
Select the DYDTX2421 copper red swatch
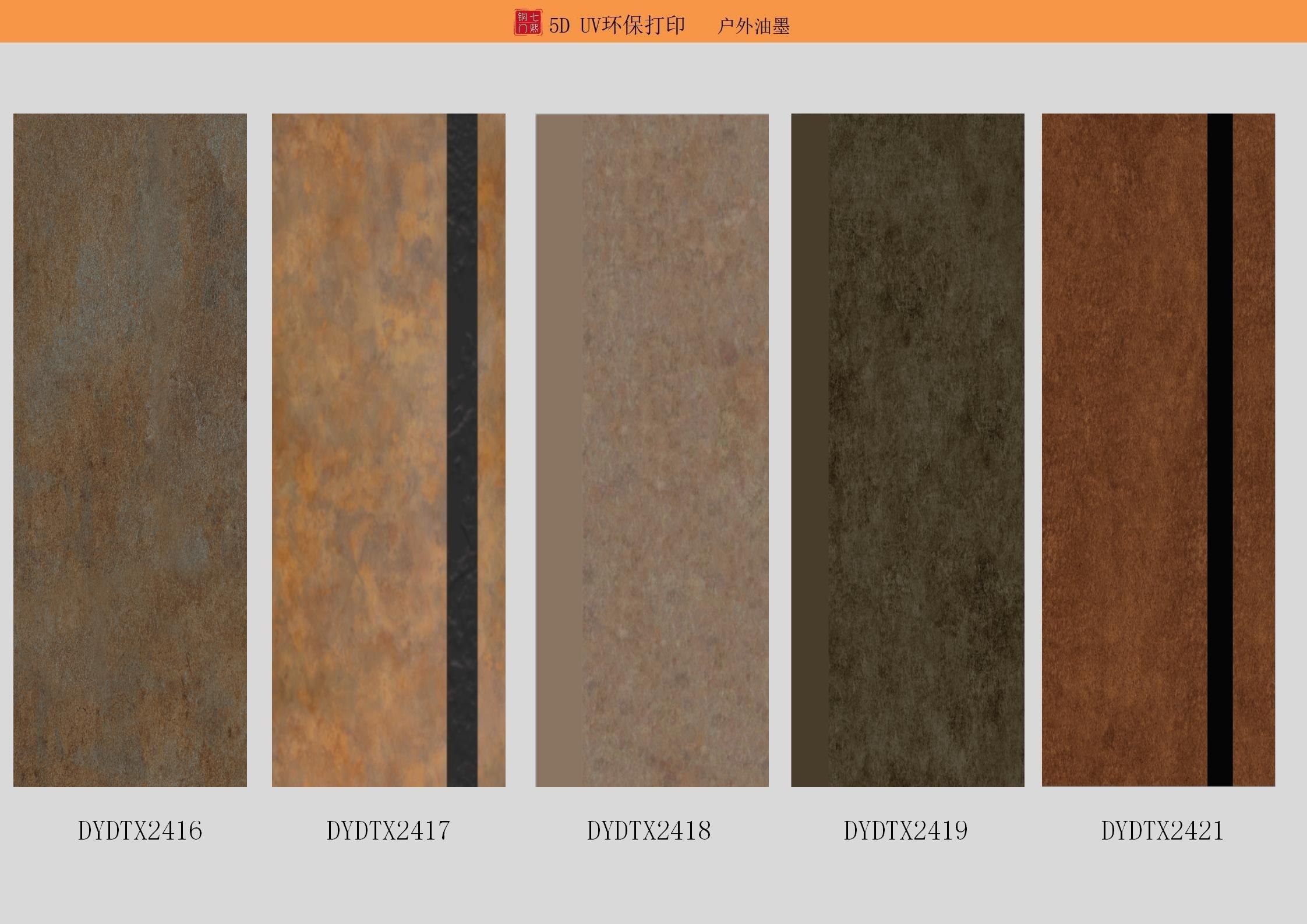1124,449
